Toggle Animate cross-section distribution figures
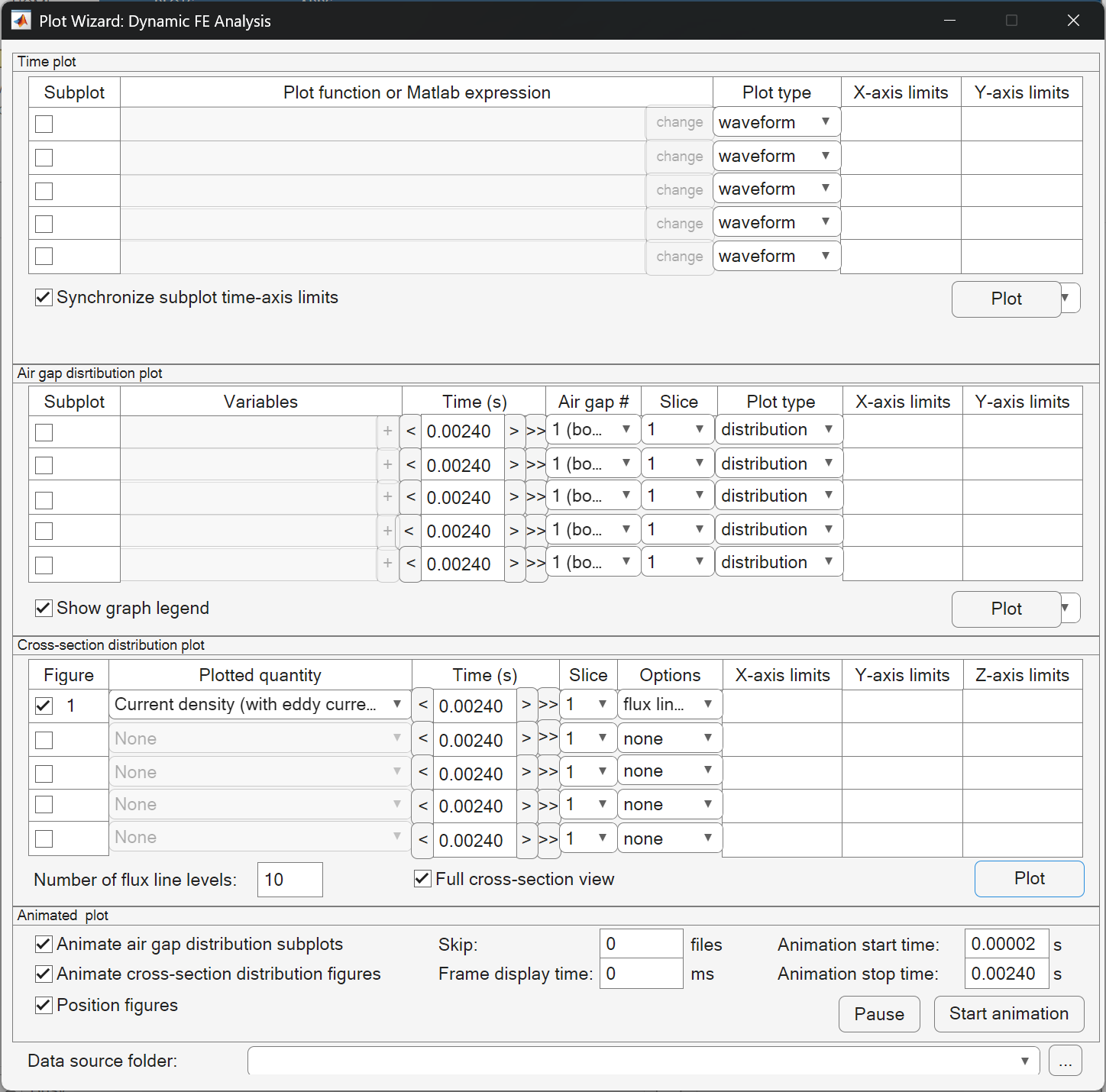The width and height of the screenshot is (1106, 1092). coord(209,974)
